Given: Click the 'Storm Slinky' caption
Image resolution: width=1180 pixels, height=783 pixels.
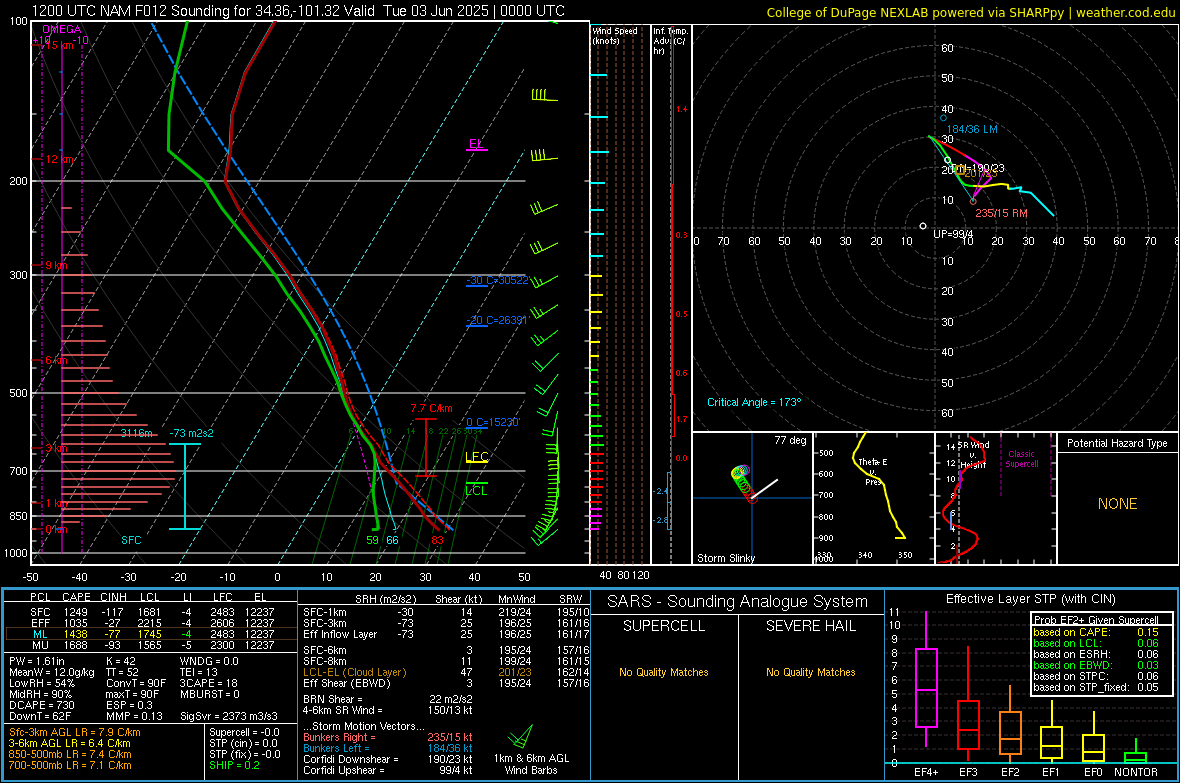Looking at the screenshot, I should 725,558.
